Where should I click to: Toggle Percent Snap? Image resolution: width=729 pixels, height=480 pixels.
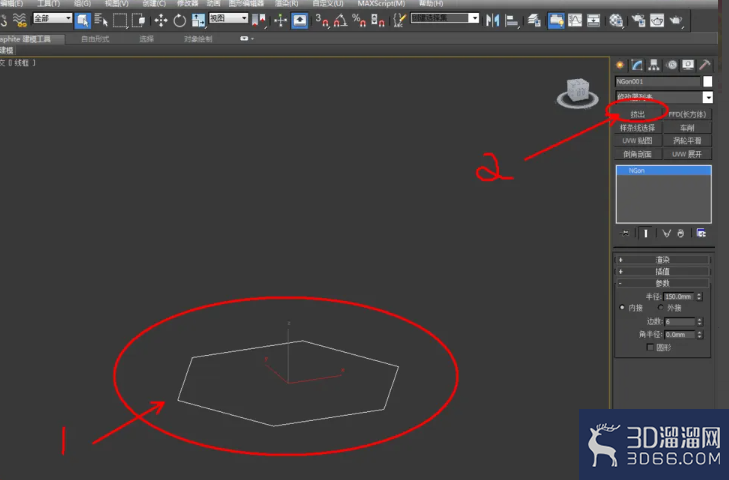tap(359, 20)
